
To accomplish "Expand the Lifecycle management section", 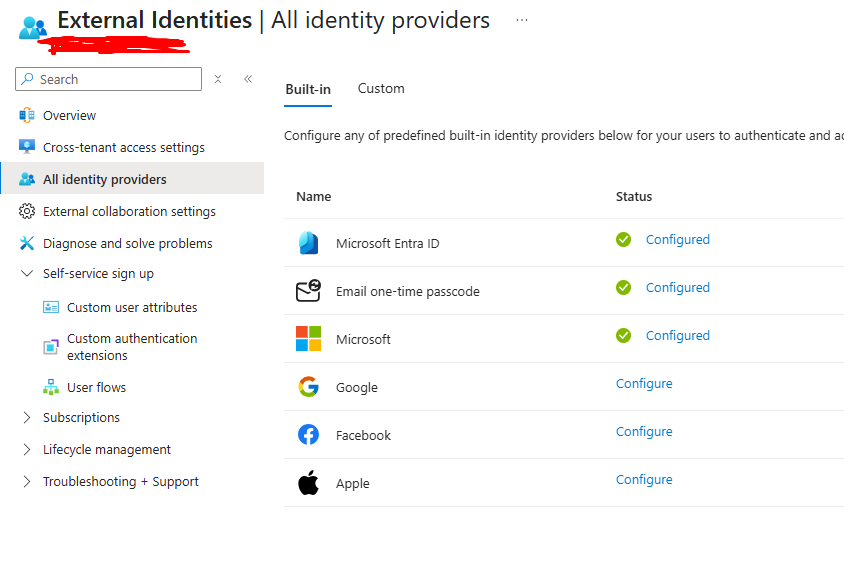I will tap(27, 450).
